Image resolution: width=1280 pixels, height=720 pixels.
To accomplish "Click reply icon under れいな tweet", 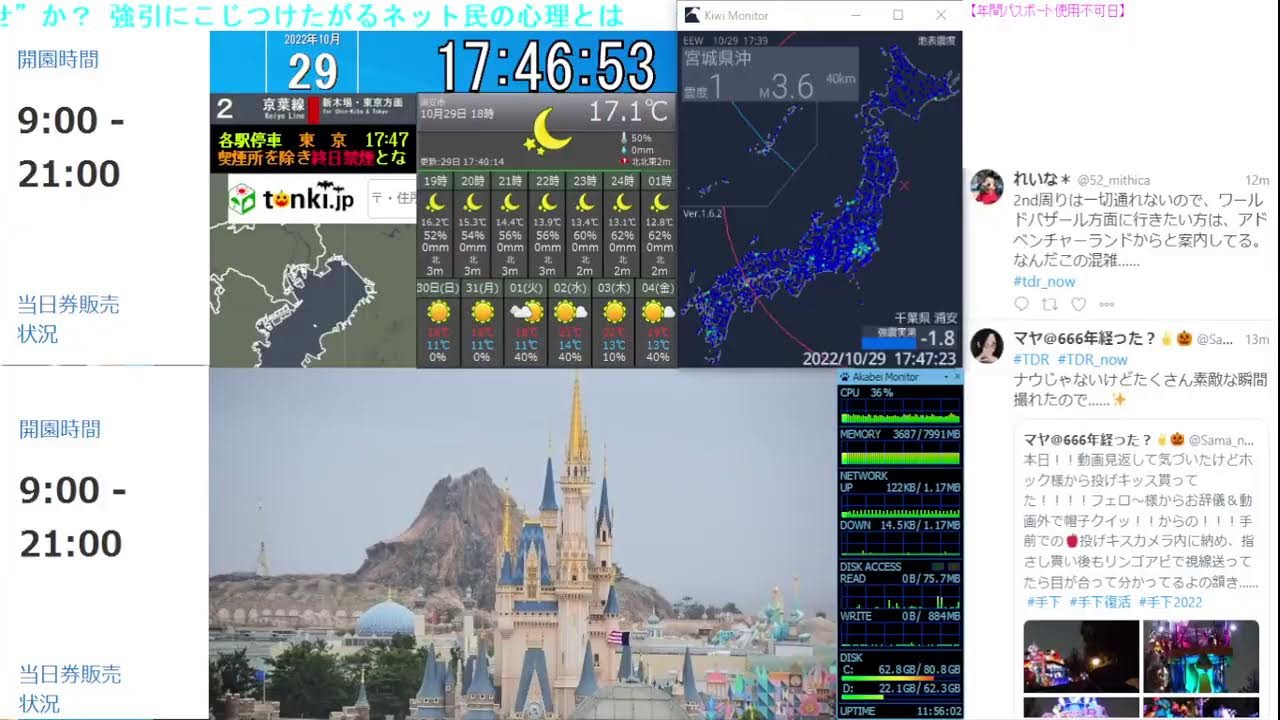I will [x=1021, y=304].
